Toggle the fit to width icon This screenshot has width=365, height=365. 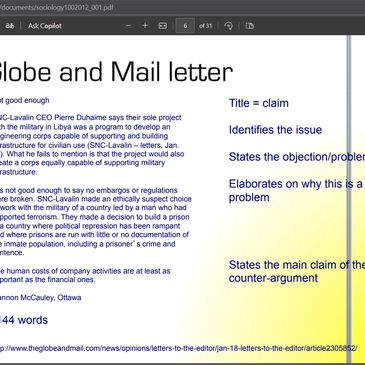pos(163,26)
